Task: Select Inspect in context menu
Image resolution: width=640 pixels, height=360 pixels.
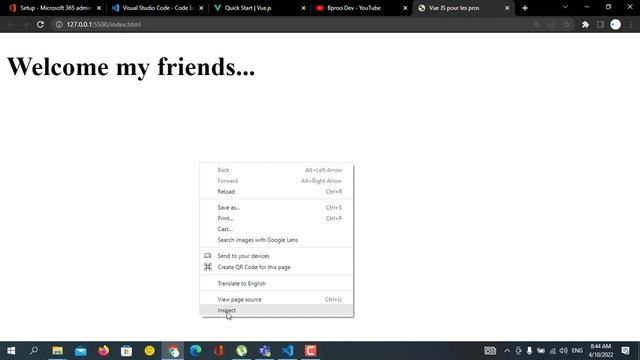Action: tap(276, 310)
